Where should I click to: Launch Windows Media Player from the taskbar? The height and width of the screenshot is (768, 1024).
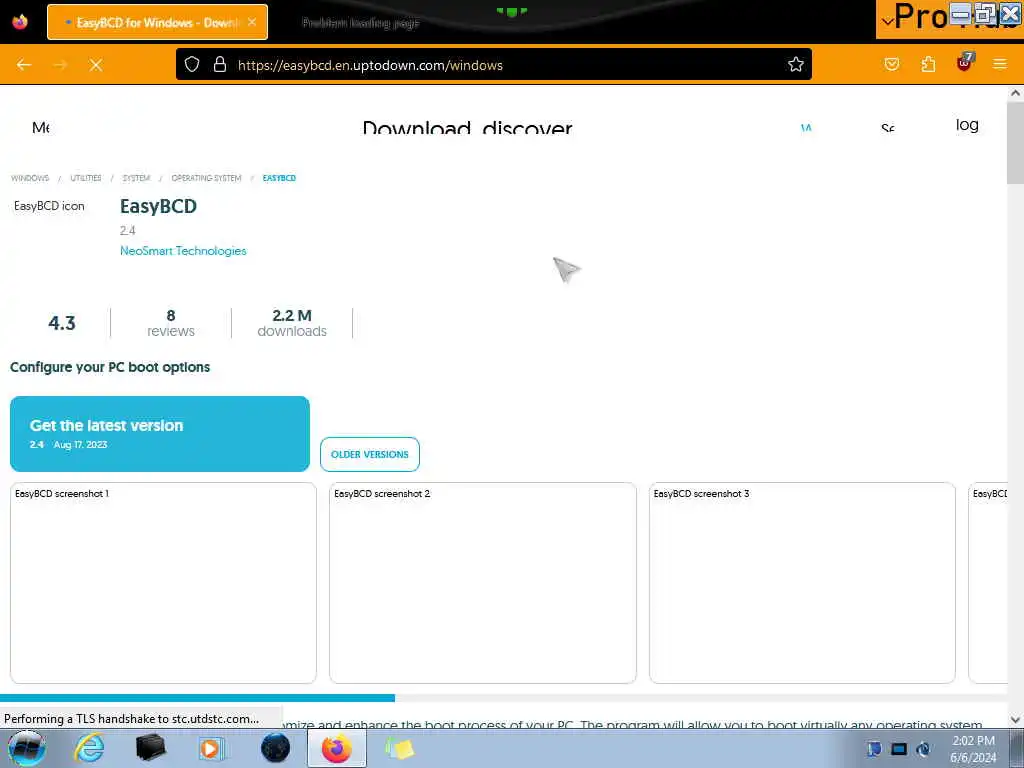212,748
